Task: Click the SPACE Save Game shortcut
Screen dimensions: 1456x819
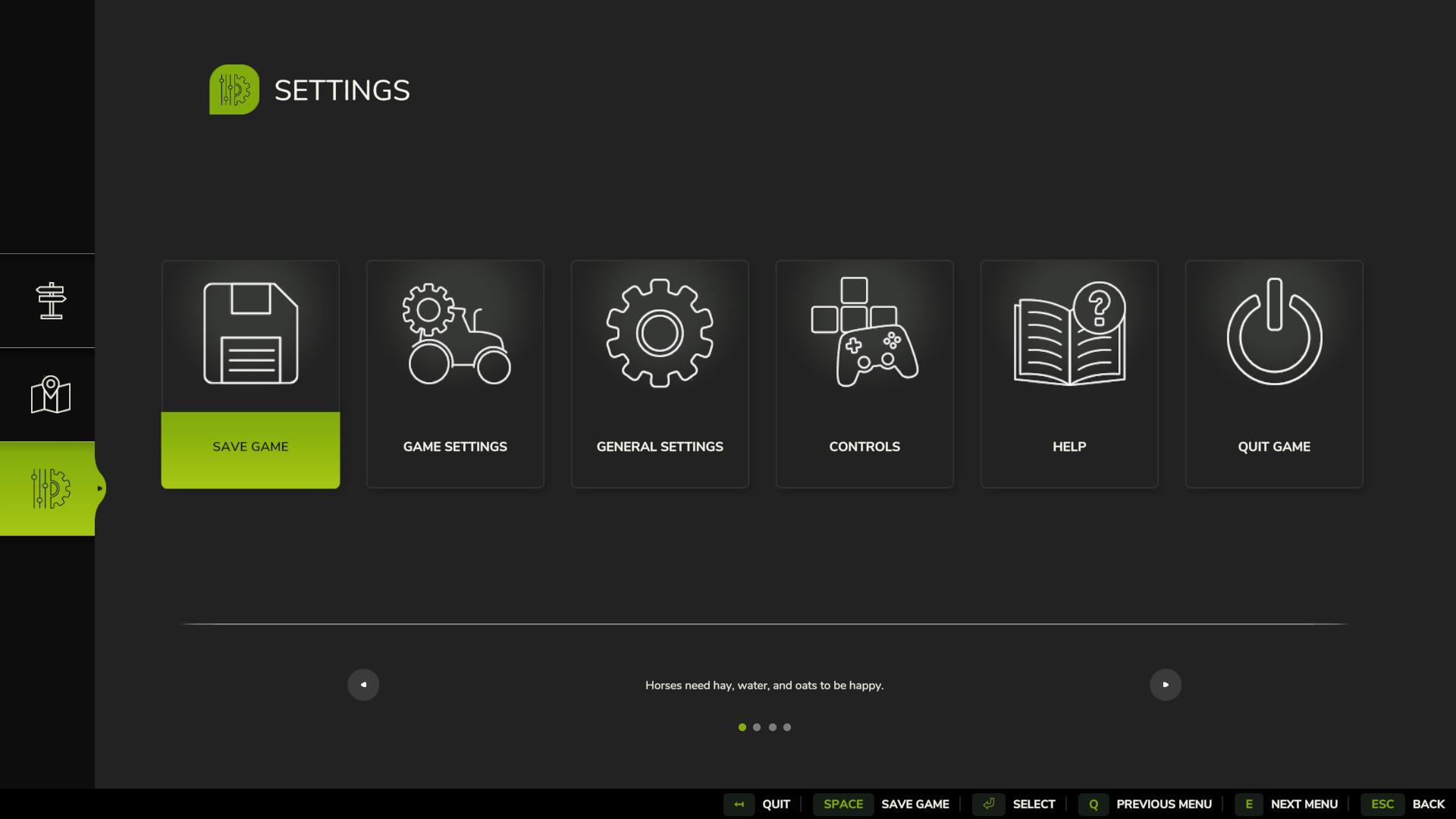Action: (881, 804)
